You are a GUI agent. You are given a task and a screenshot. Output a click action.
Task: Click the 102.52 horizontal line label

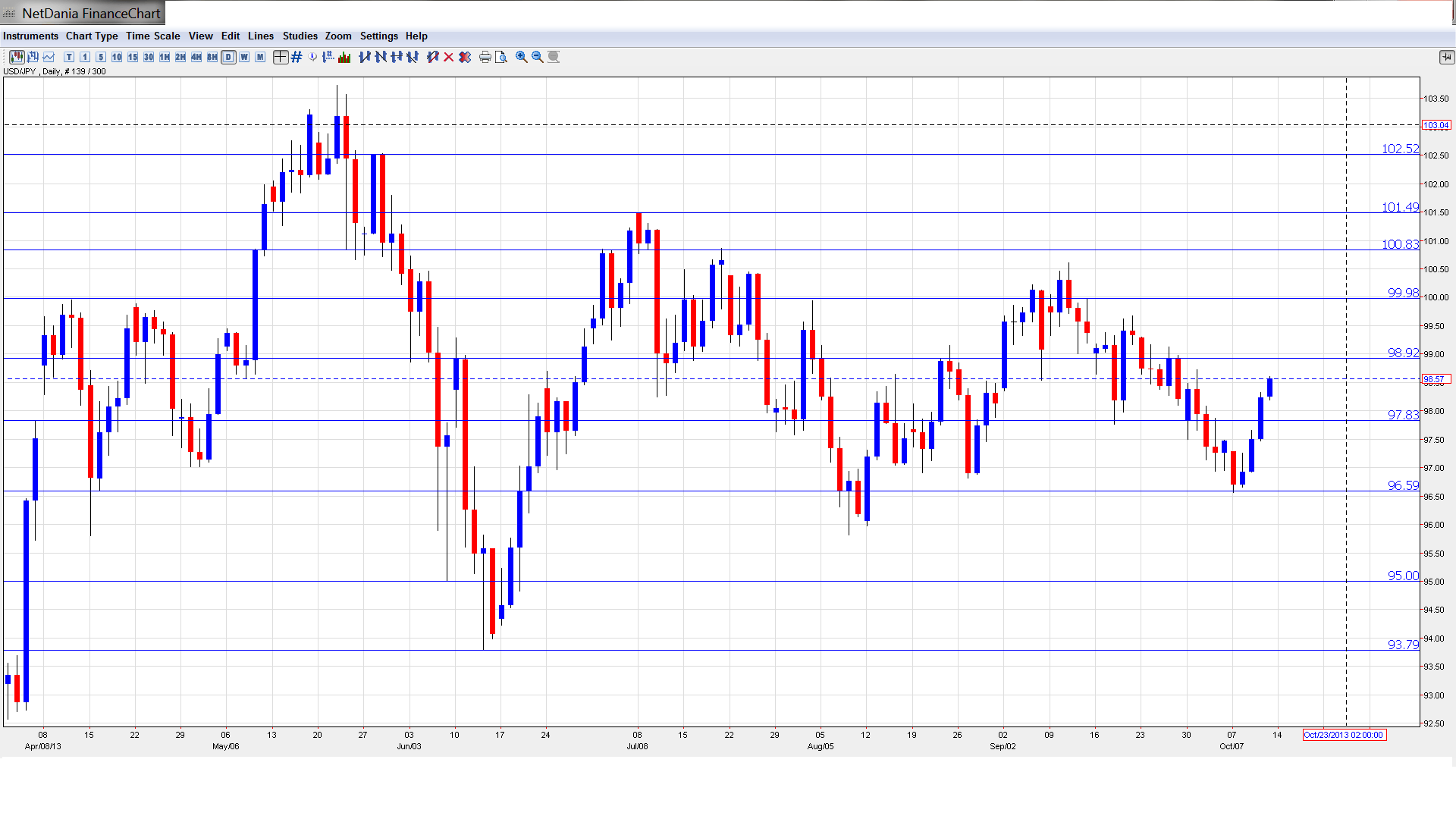[1399, 149]
